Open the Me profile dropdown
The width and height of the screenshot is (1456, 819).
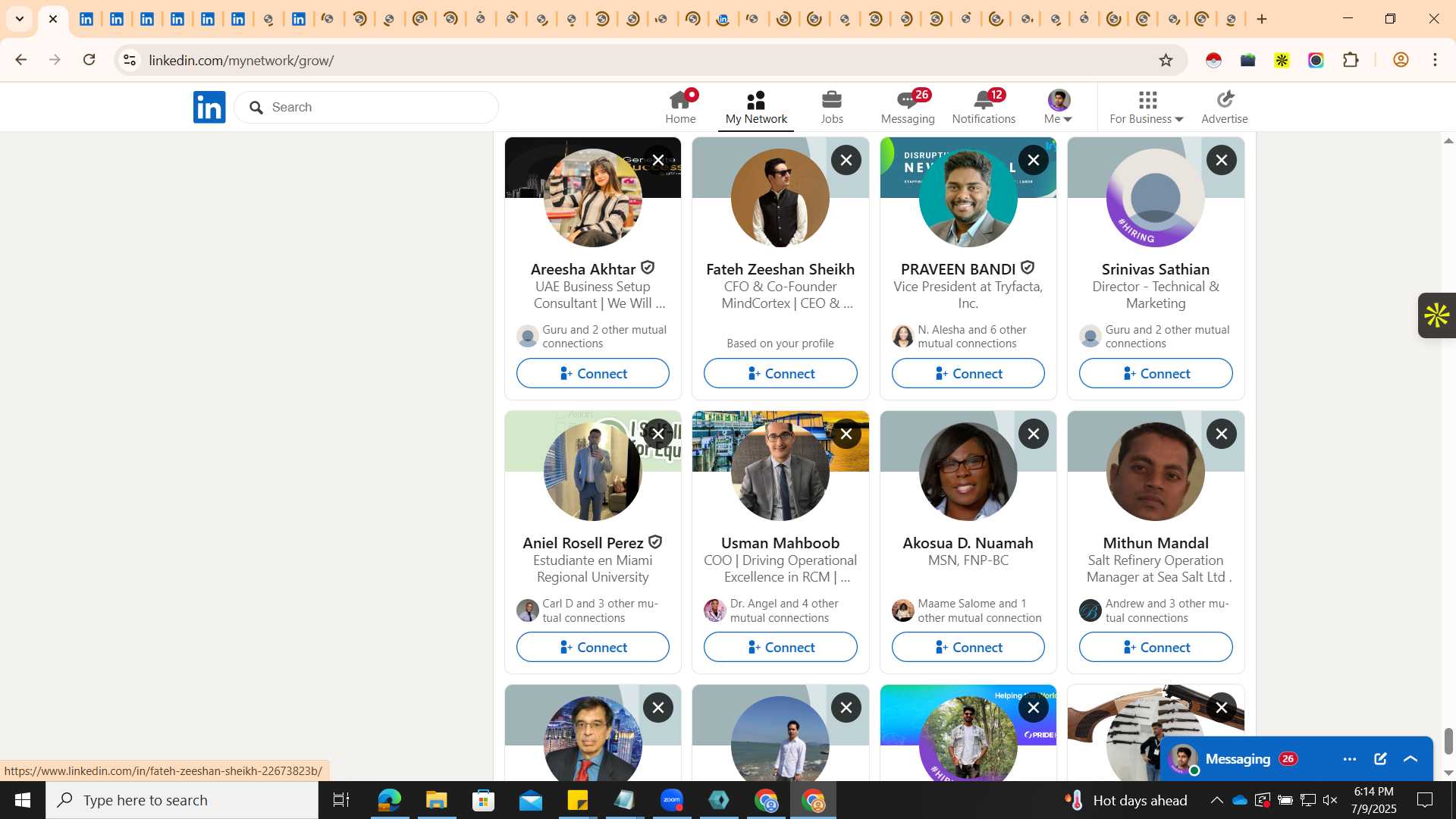tap(1059, 107)
